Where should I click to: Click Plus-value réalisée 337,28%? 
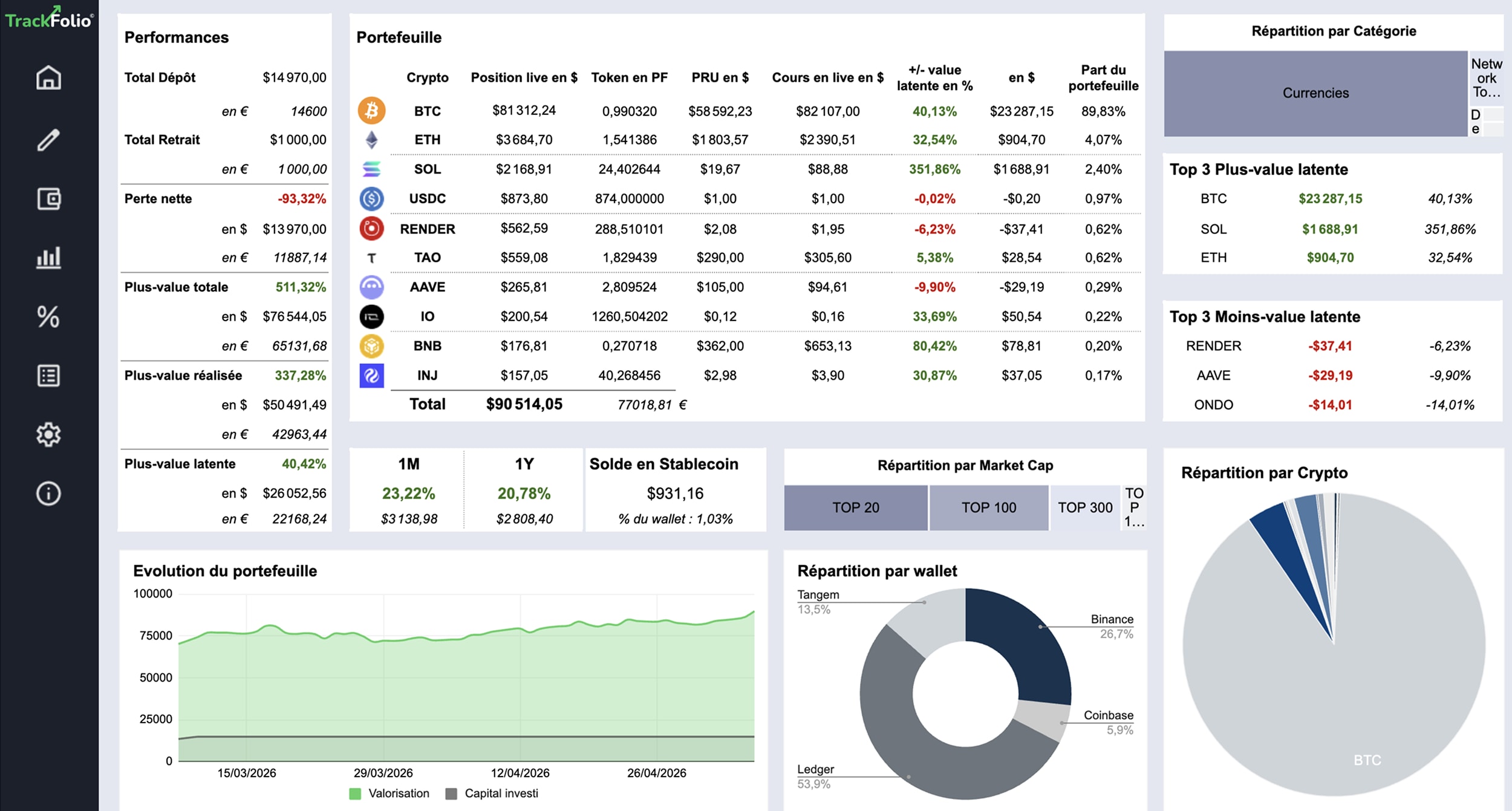click(x=300, y=376)
